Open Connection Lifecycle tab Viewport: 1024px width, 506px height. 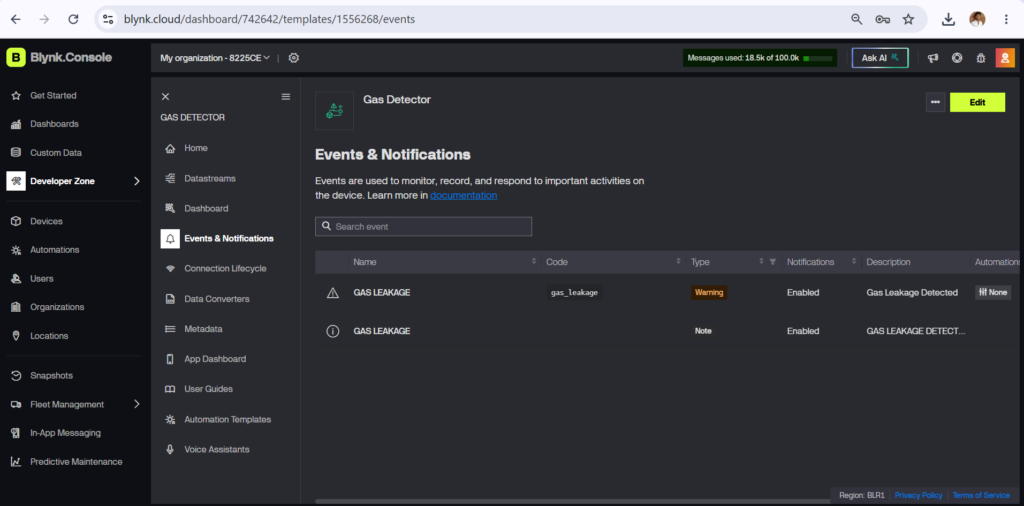[225, 268]
